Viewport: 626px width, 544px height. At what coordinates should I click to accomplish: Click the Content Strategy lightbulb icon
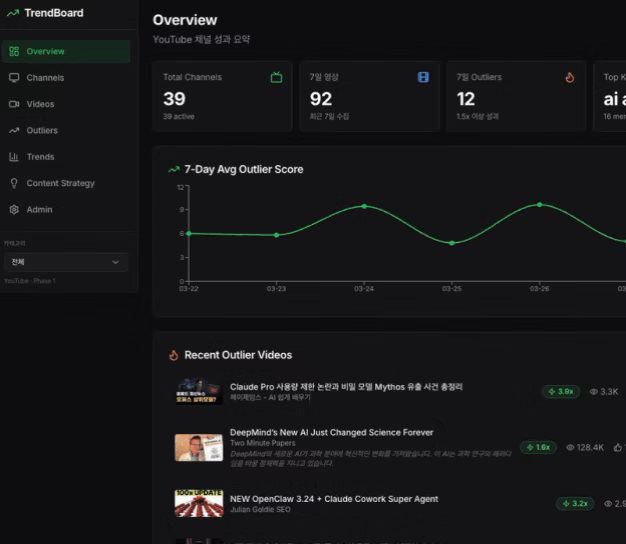click(14, 183)
